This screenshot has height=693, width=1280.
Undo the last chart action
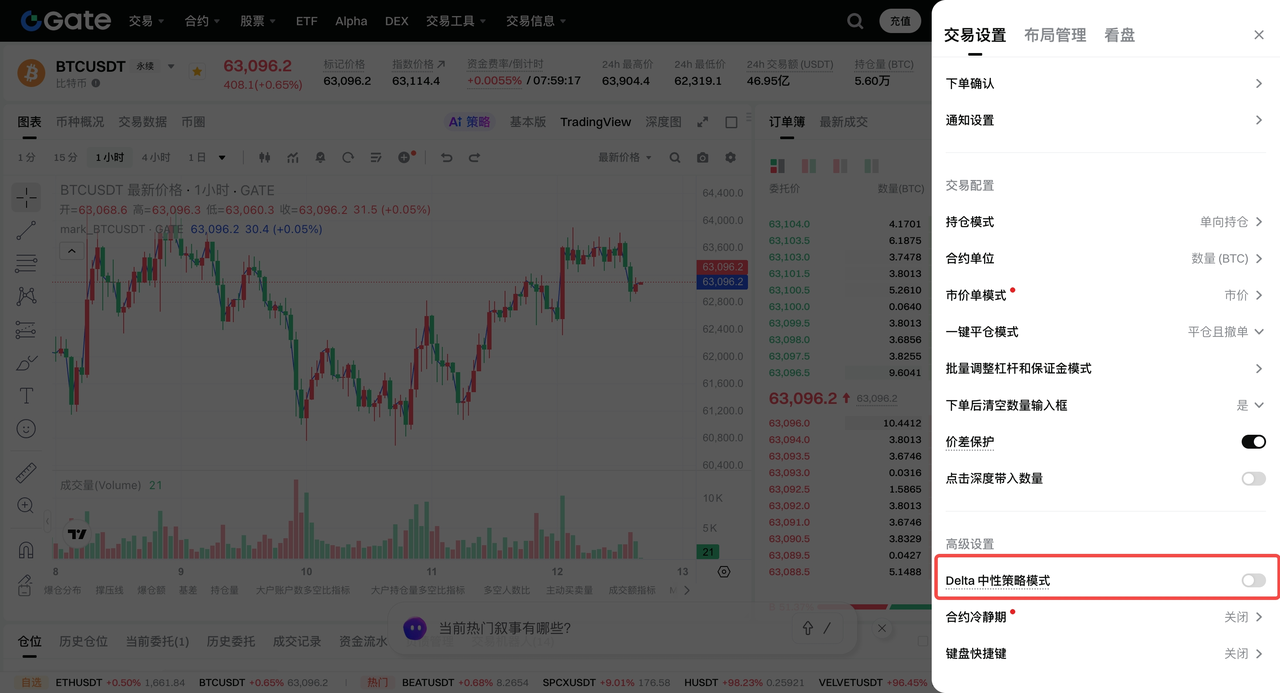click(x=447, y=158)
